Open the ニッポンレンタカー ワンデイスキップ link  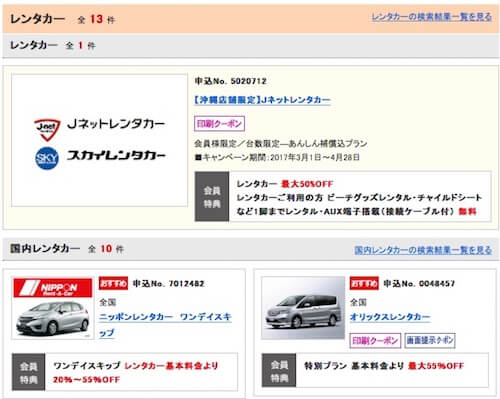coord(165,324)
